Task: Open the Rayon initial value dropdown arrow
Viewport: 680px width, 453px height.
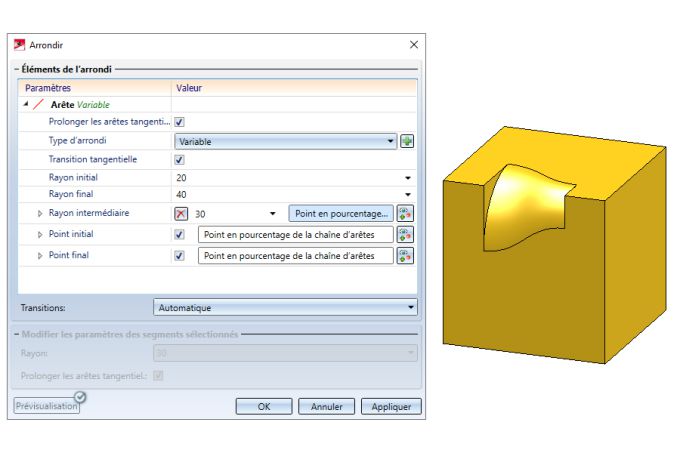Action: 409,177
